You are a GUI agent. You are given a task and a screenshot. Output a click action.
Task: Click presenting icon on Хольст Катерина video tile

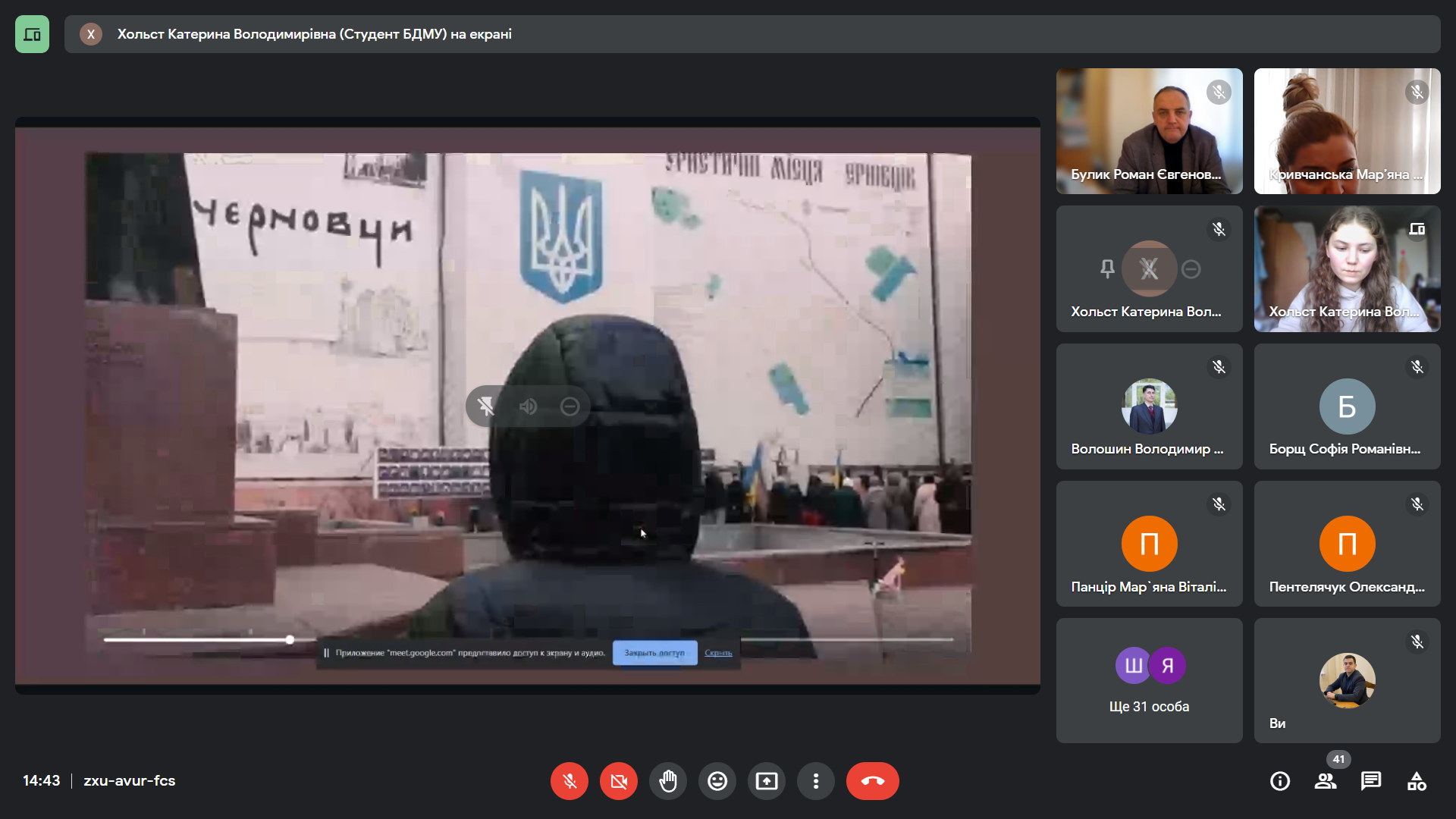coord(1417,229)
